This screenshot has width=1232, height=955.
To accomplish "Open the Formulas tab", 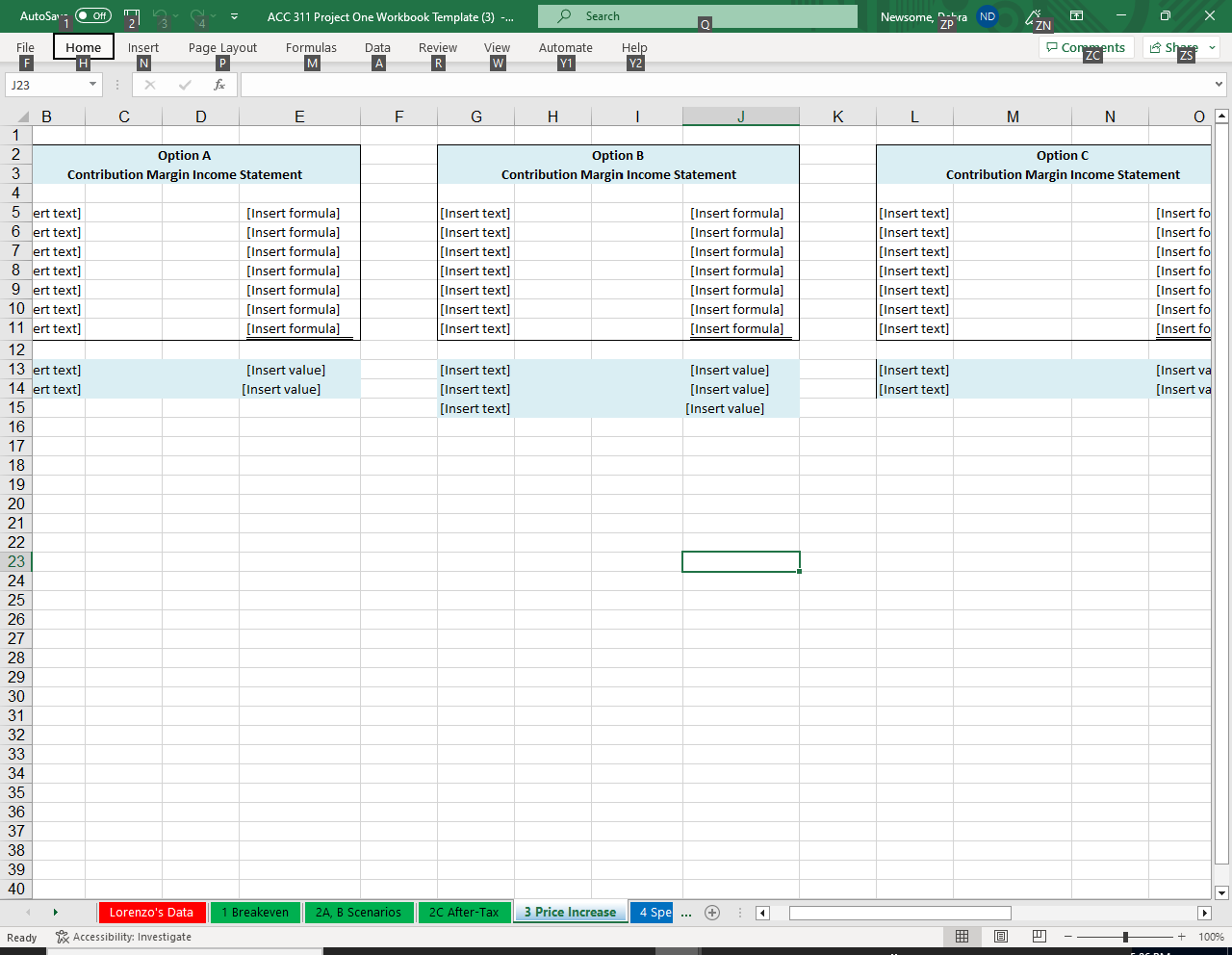I will tap(311, 47).
